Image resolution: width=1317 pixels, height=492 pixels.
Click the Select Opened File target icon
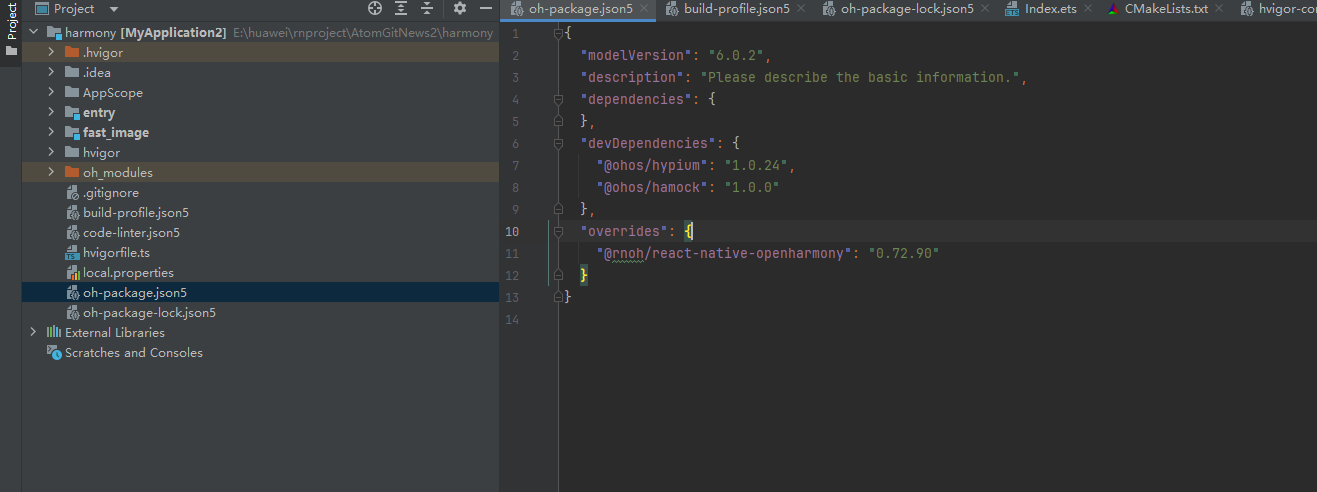click(x=375, y=8)
